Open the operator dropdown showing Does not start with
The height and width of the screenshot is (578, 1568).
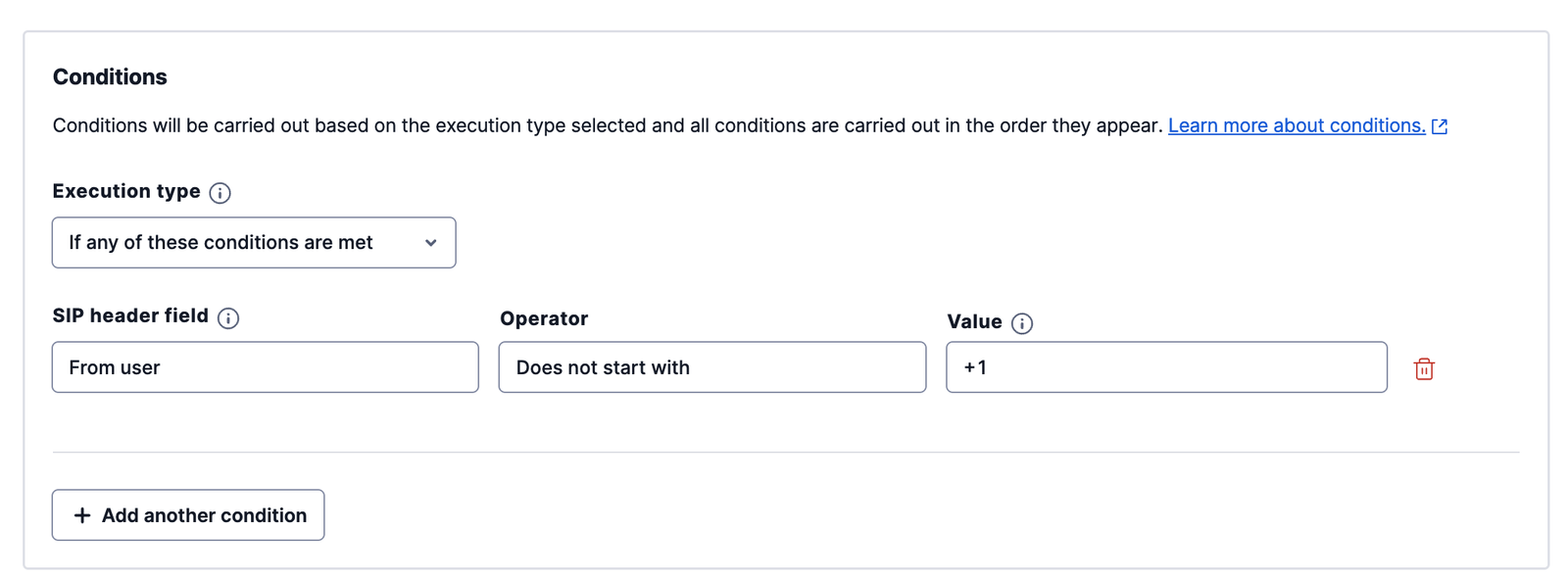(x=712, y=366)
